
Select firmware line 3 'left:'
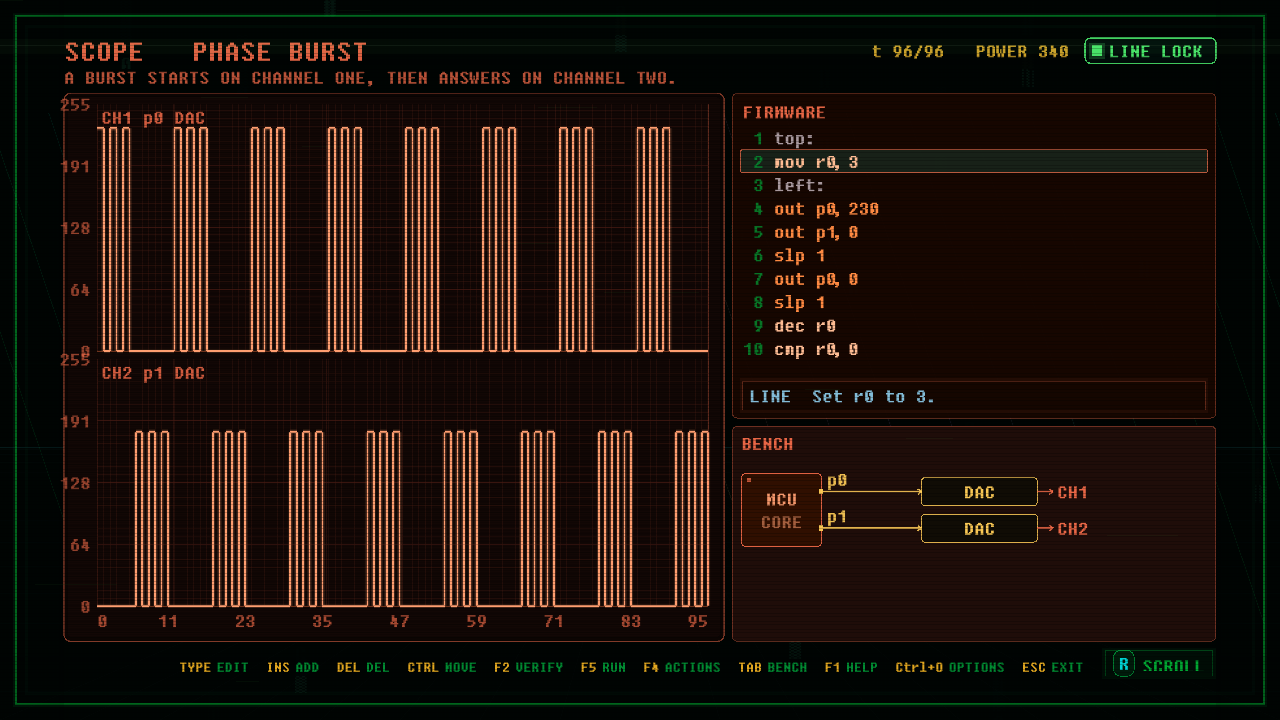pyautogui.click(x=974, y=186)
